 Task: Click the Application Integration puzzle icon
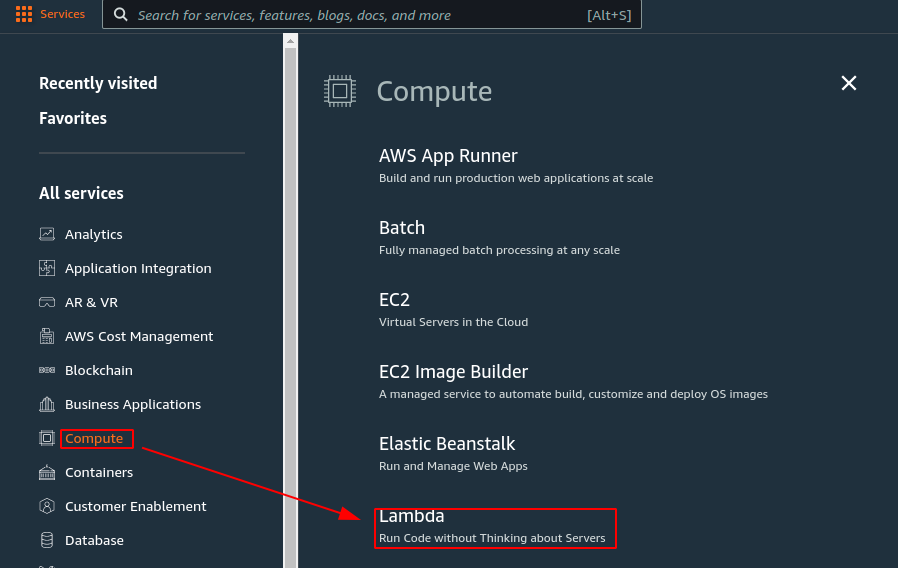(47, 268)
